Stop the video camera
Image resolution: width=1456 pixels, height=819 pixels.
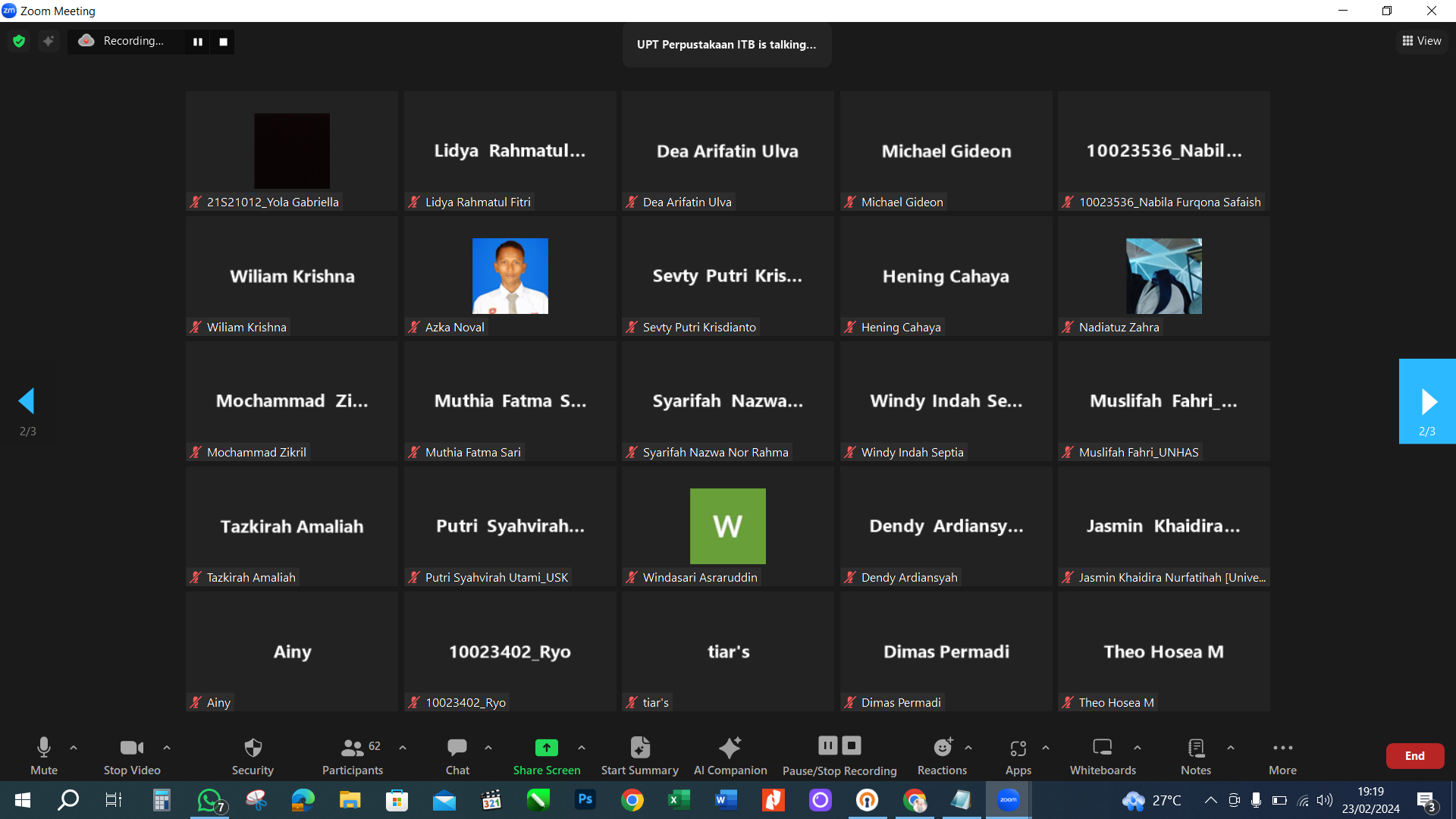click(x=132, y=756)
